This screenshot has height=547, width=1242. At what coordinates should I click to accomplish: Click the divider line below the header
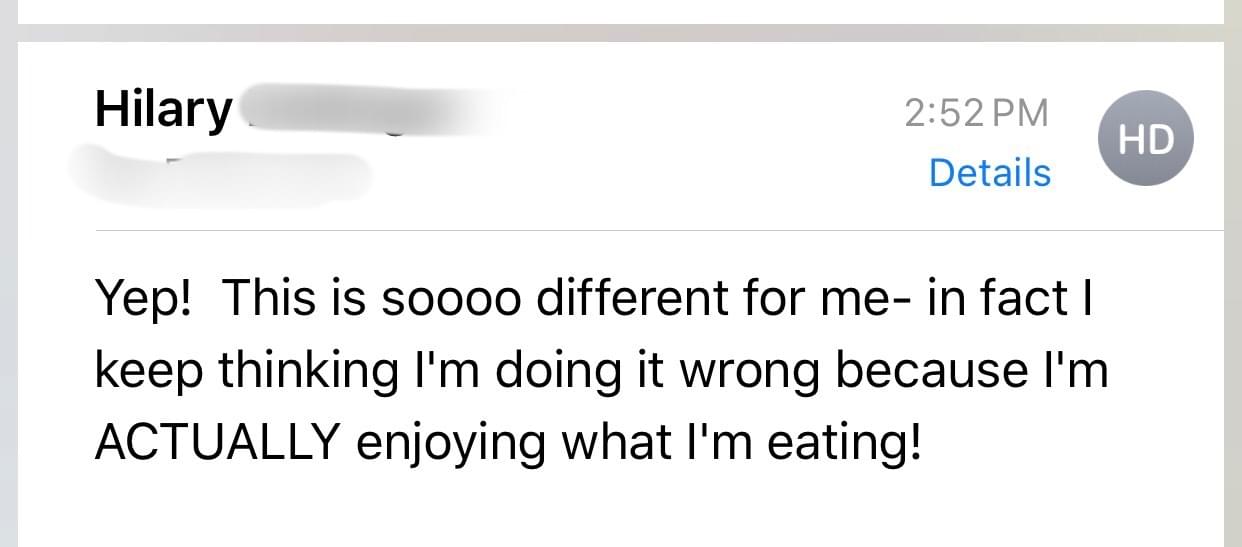pyautogui.click(x=659, y=230)
